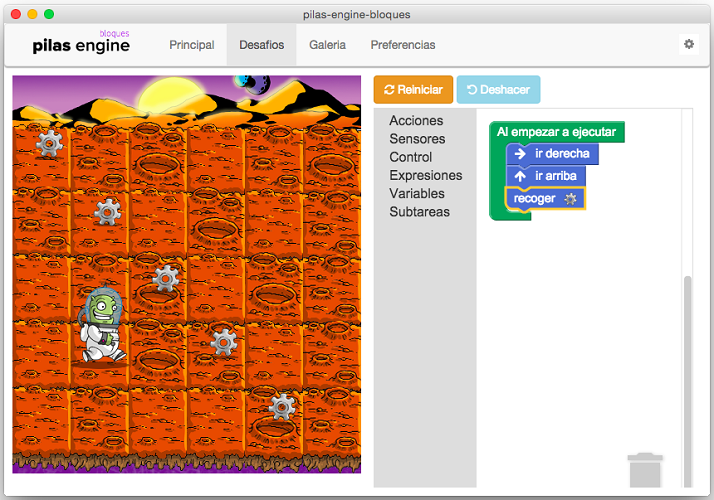Click the trash can in the workspace

(x=645, y=470)
